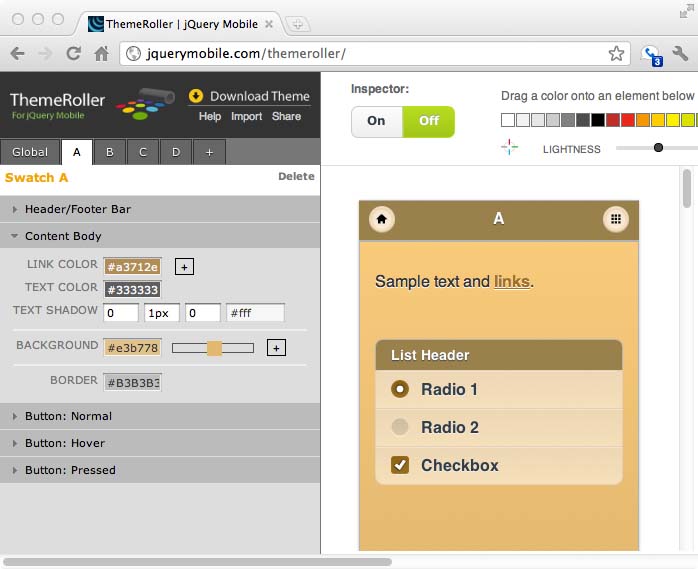Open the Share link
This screenshot has height=569, width=698.
pyautogui.click(x=286, y=116)
